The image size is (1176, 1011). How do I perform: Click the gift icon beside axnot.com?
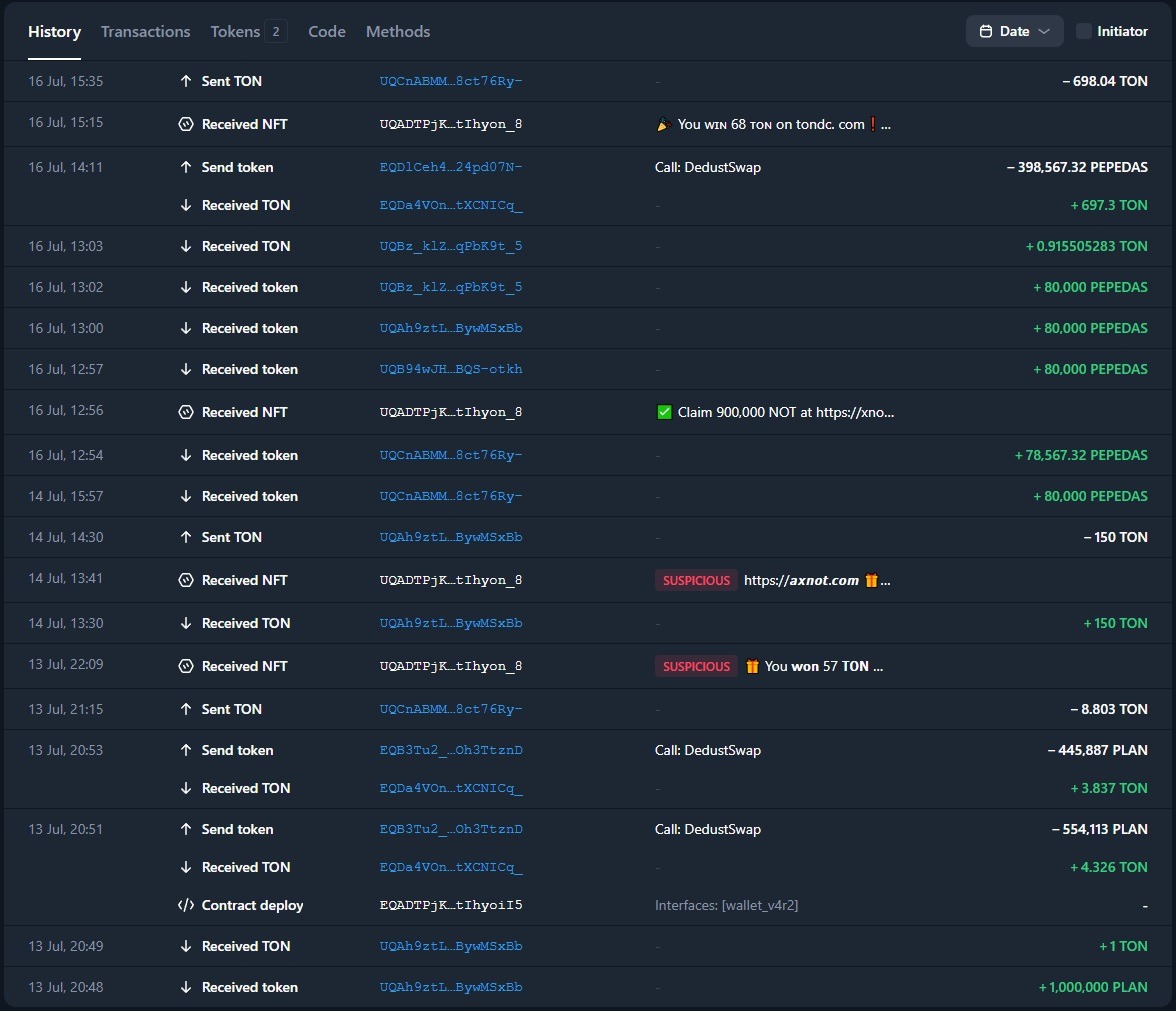[x=871, y=580]
